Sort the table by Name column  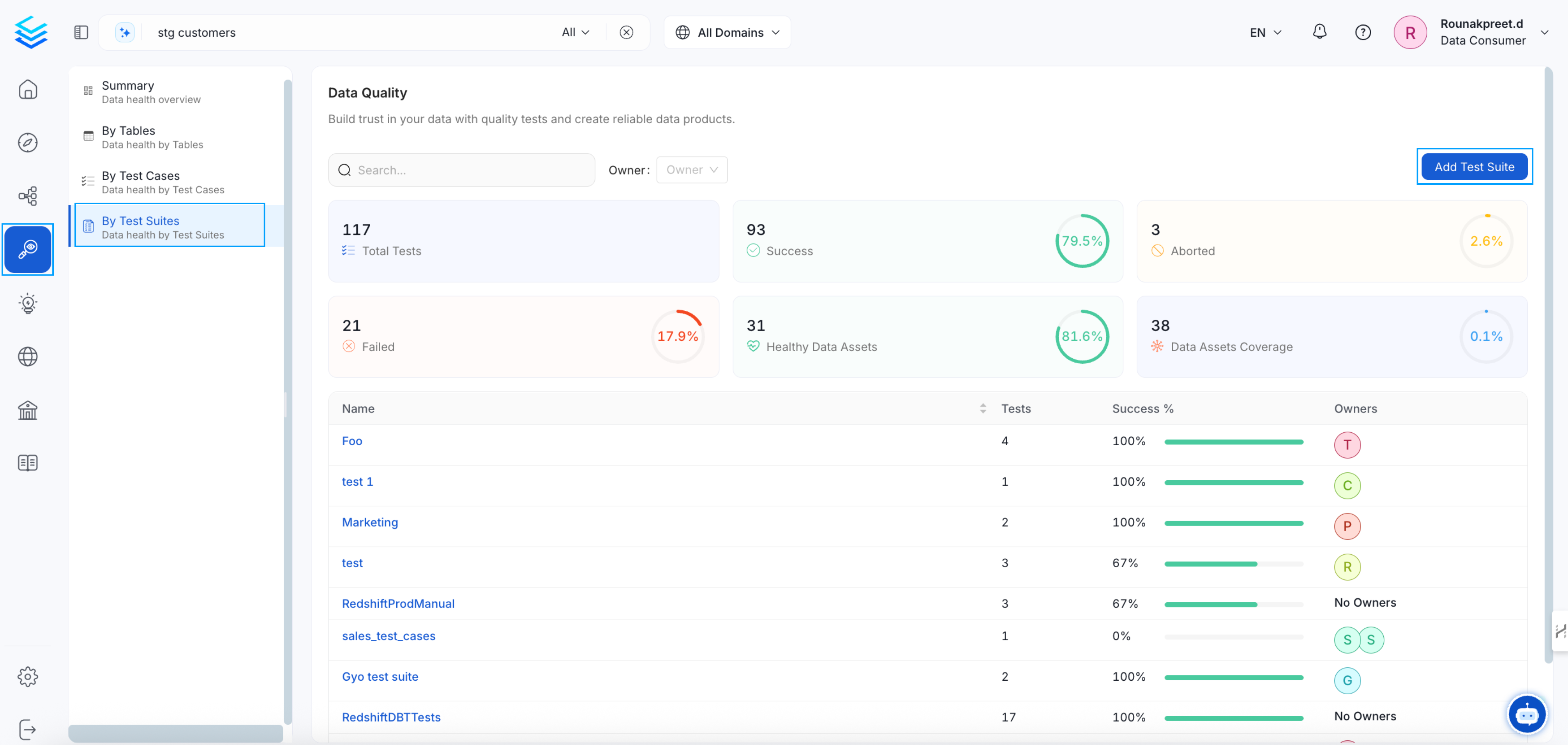pos(982,409)
